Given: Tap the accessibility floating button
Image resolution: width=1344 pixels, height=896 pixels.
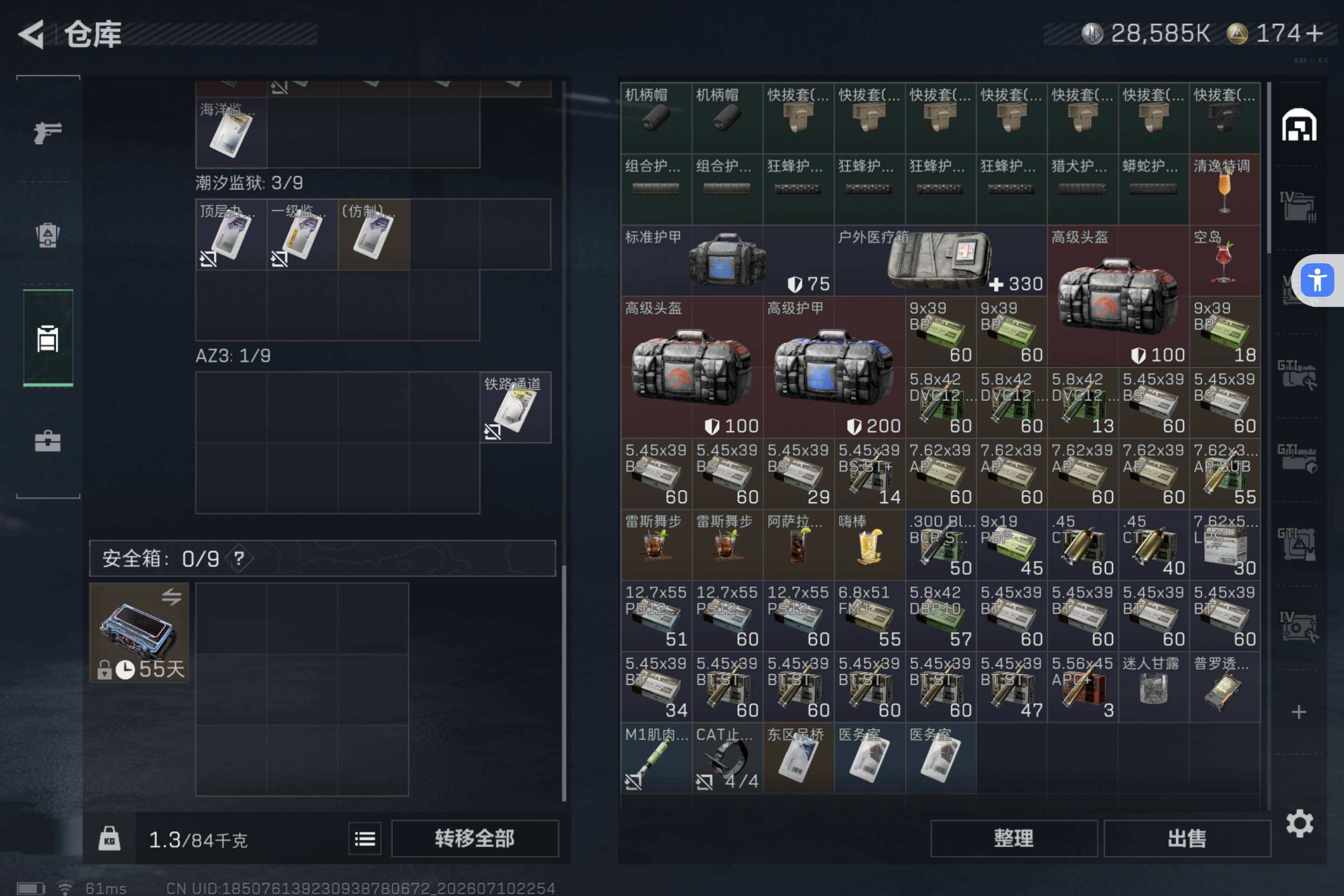Looking at the screenshot, I should [1317, 280].
